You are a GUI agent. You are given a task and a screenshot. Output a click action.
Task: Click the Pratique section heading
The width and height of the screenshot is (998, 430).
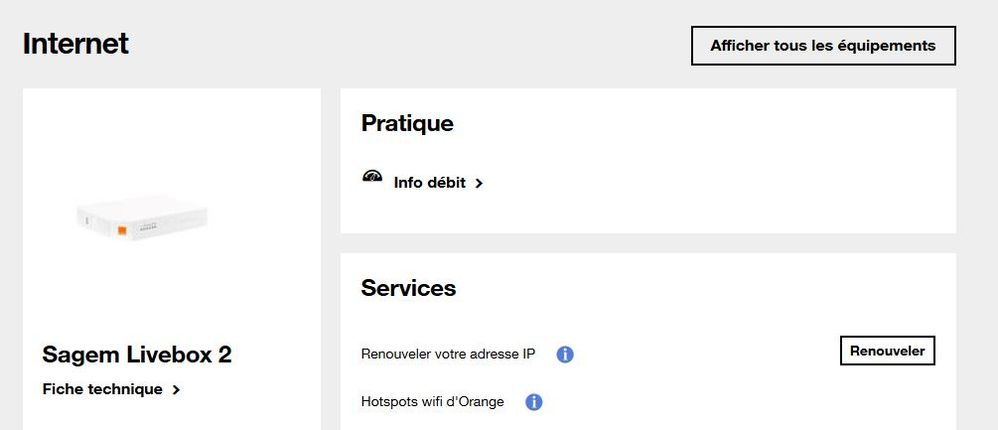click(407, 123)
